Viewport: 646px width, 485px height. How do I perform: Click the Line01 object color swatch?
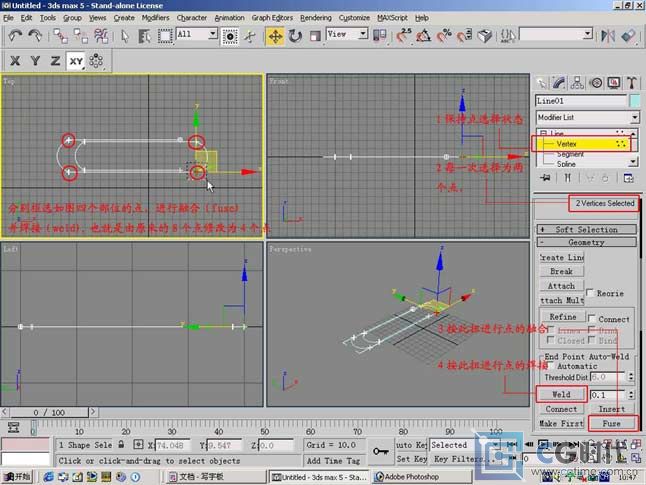coord(635,101)
